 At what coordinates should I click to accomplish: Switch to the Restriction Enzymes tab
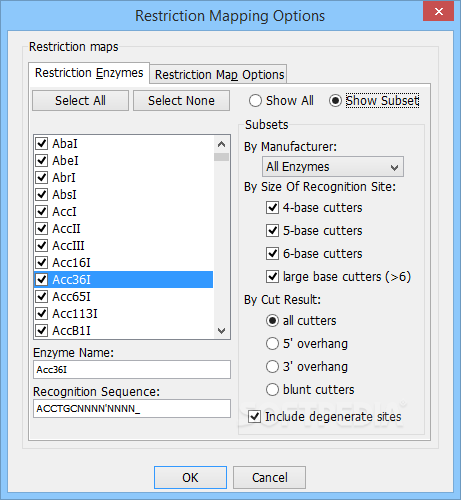click(89, 73)
